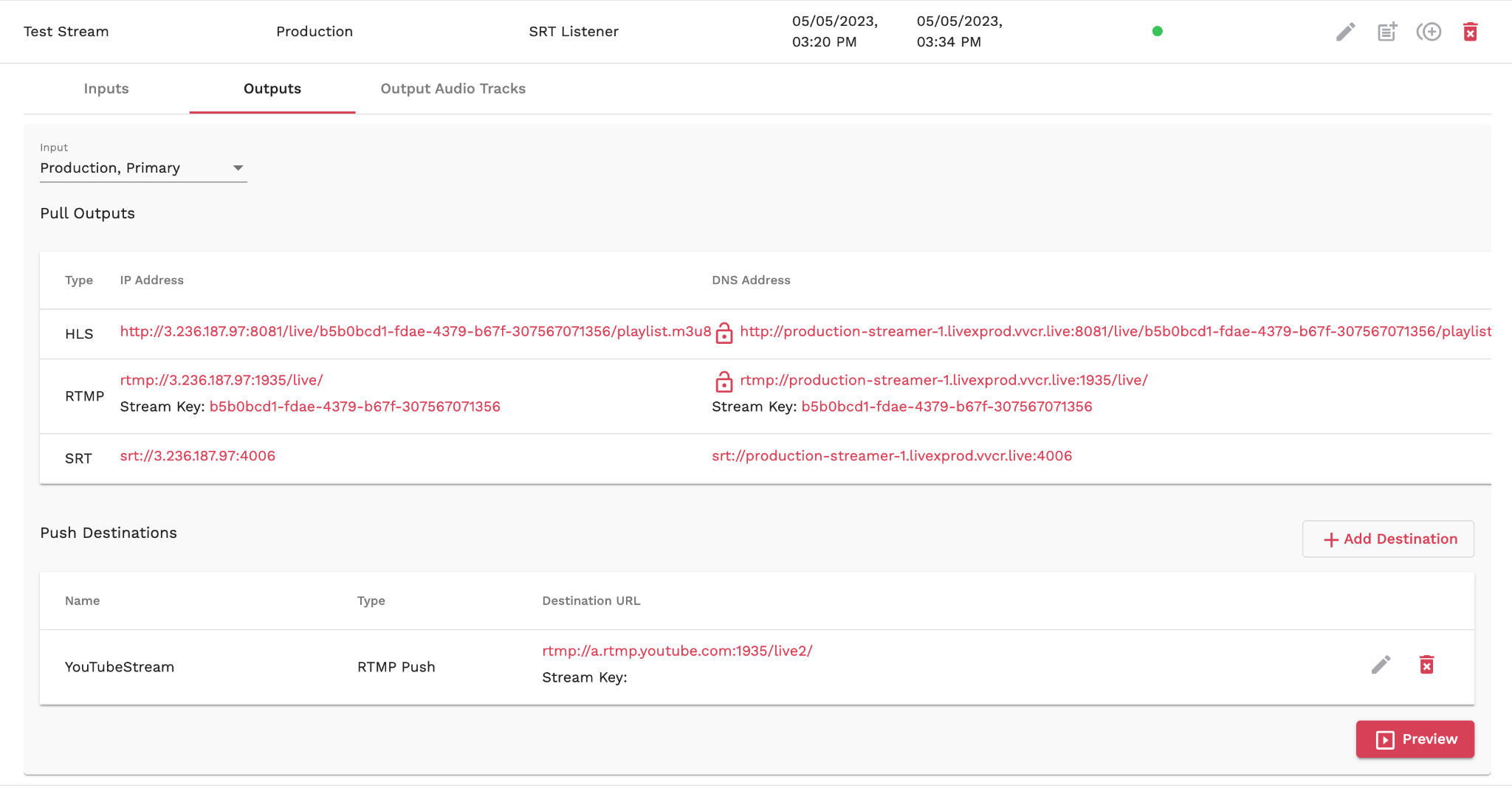Click the RTMP IP address URL
The height and width of the screenshot is (788, 1512).
point(221,380)
